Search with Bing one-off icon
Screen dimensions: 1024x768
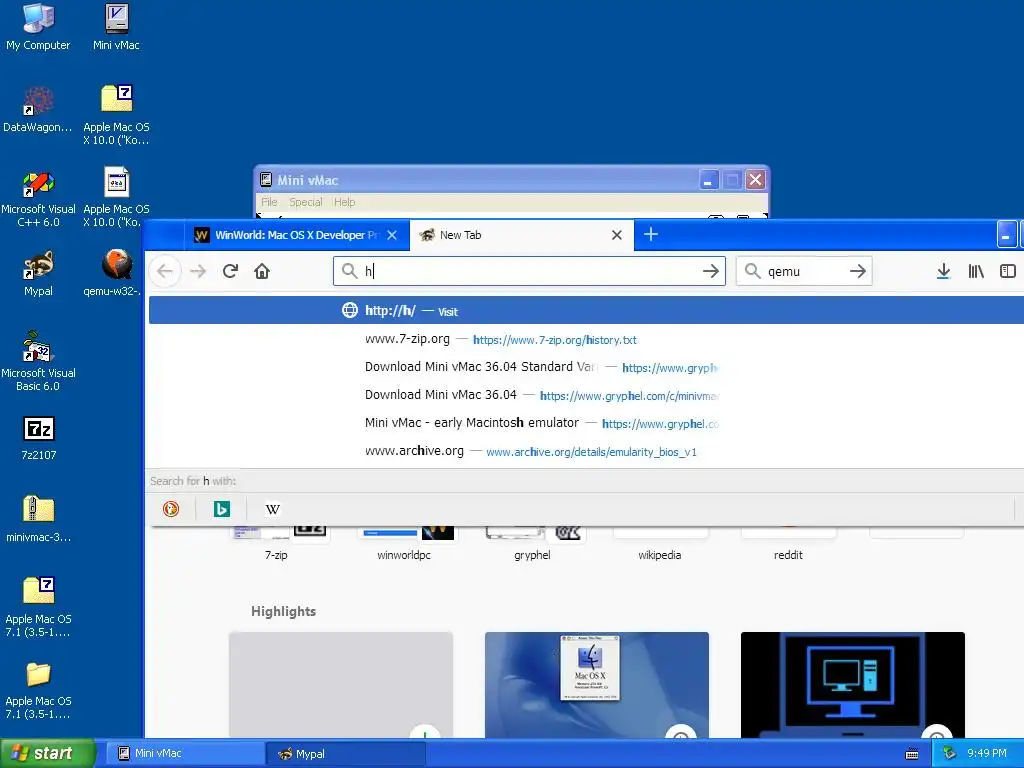click(222, 509)
